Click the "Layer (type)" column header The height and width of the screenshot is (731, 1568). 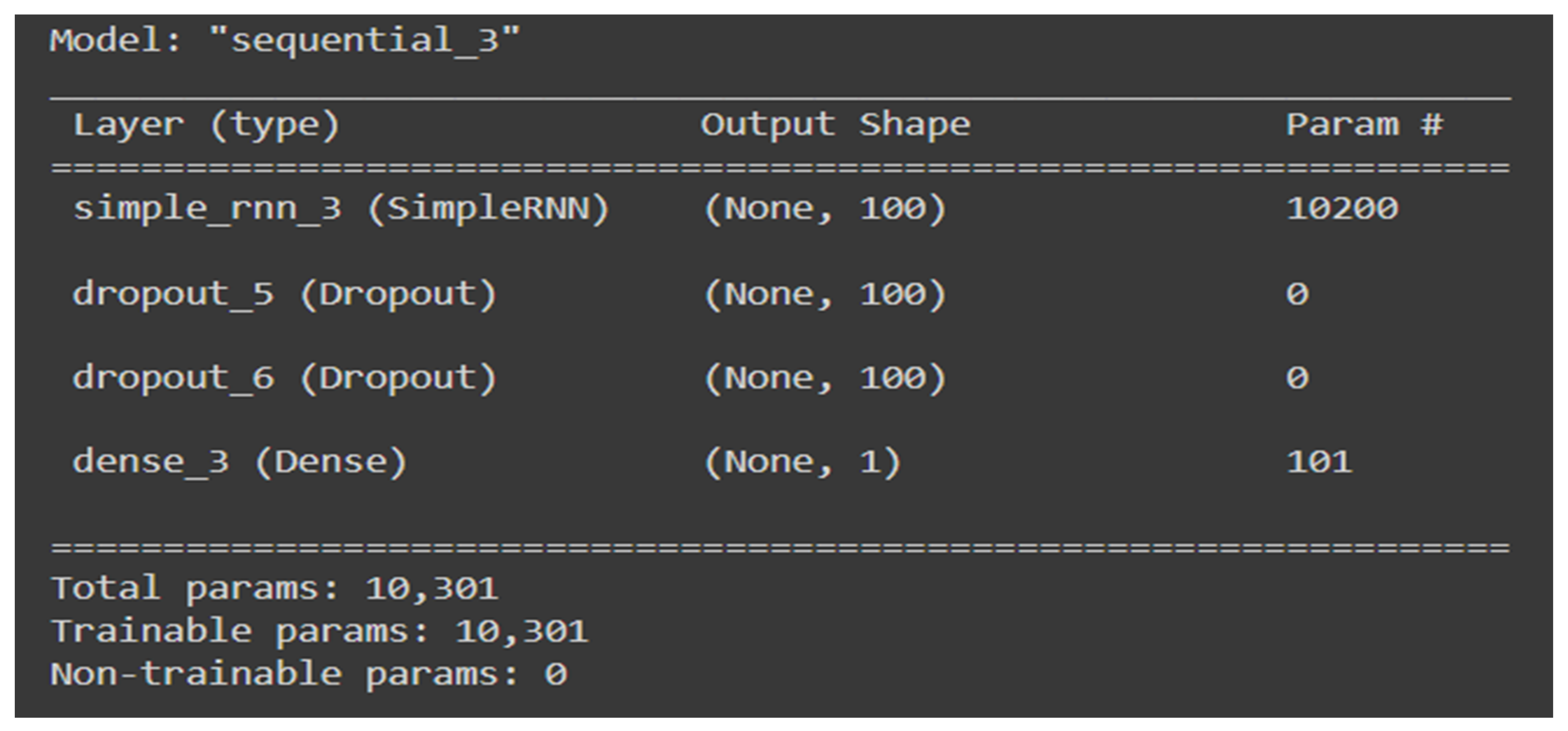coord(206,125)
